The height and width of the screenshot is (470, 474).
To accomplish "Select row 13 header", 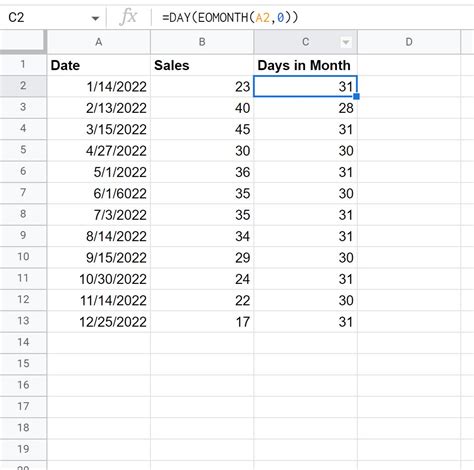I will pos(23,321).
